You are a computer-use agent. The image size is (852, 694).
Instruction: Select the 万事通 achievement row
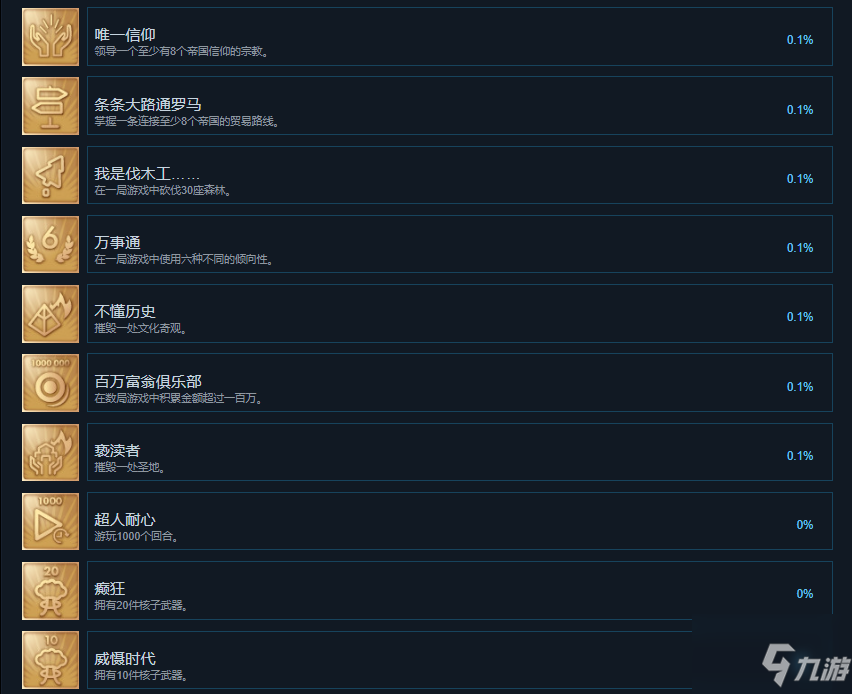point(460,245)
